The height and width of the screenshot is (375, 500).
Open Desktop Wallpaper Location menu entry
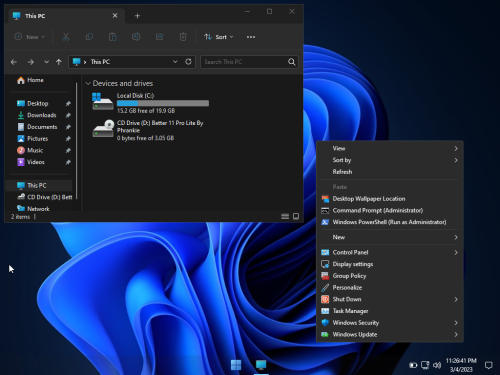click(390, 199)
